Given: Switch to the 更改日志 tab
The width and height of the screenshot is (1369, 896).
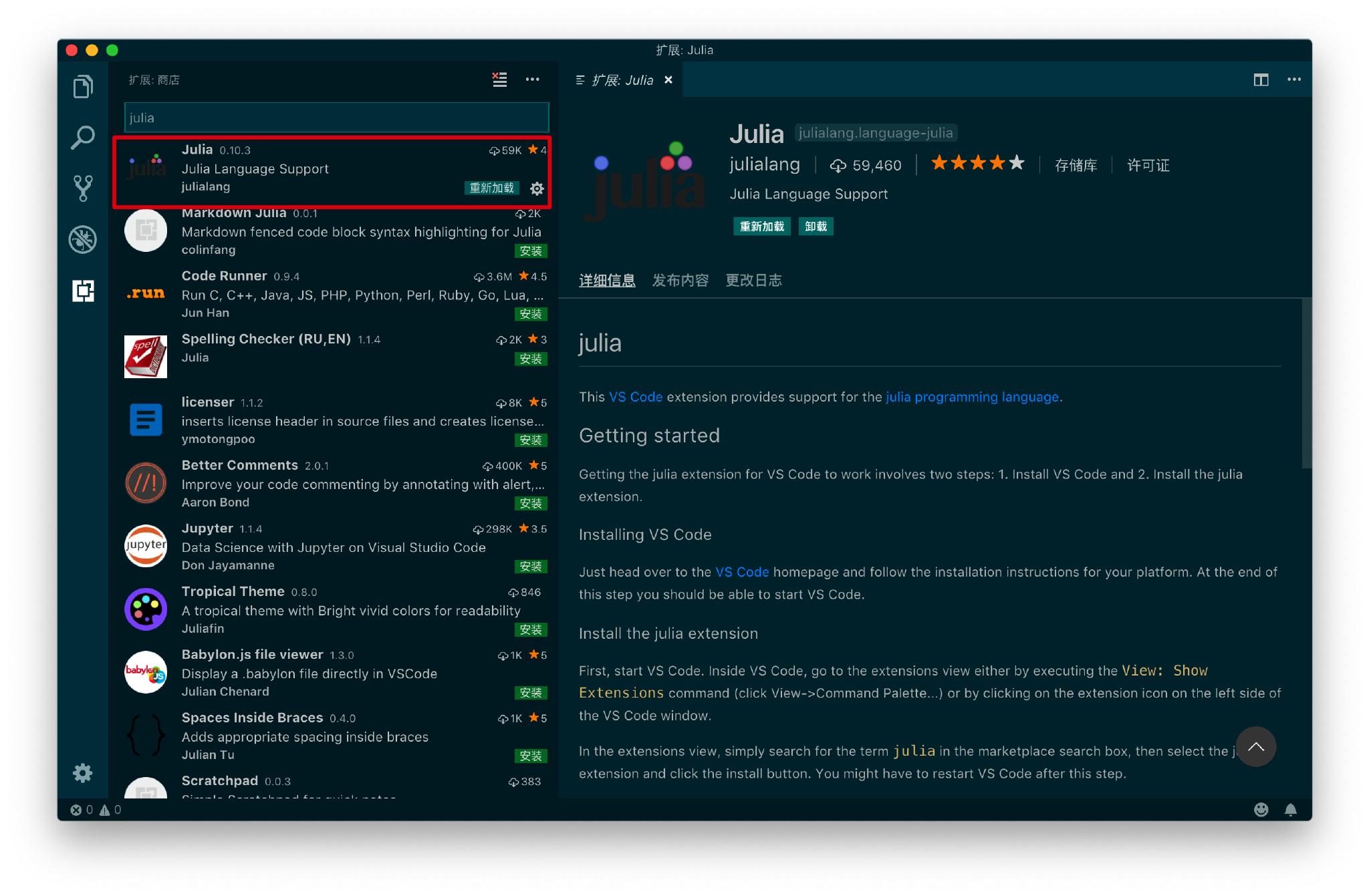Looking at the screenshot, I should pos(753,281).
